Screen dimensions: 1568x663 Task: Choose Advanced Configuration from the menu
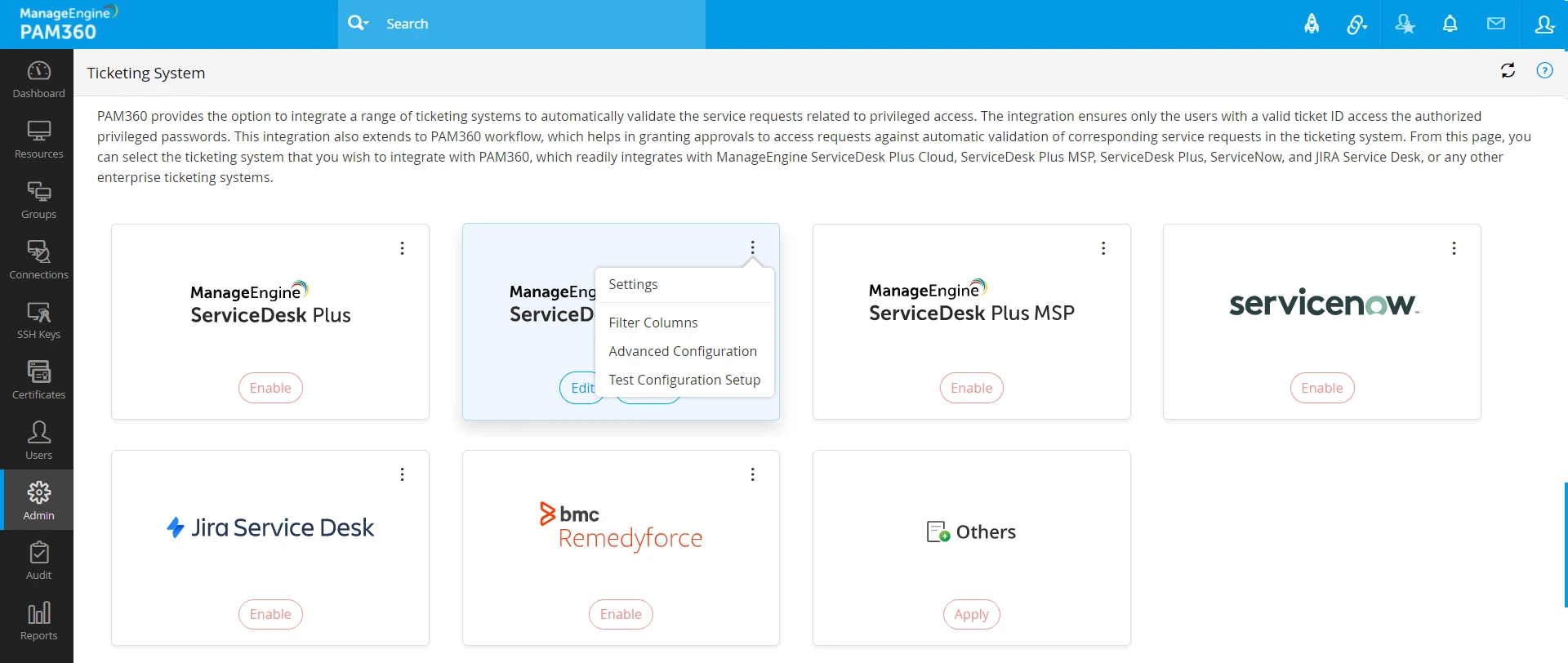[683, 351]
